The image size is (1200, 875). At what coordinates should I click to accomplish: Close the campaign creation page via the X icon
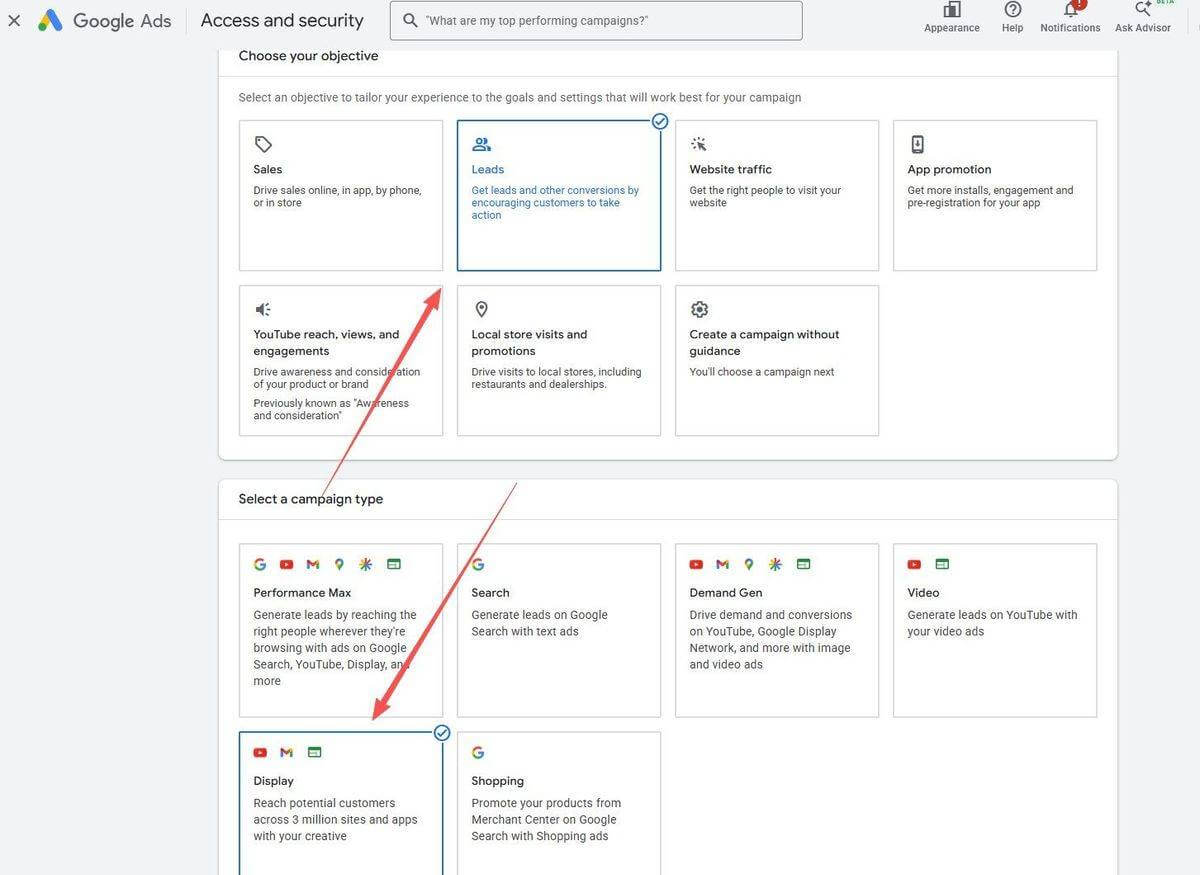click(x=14, y=20)
